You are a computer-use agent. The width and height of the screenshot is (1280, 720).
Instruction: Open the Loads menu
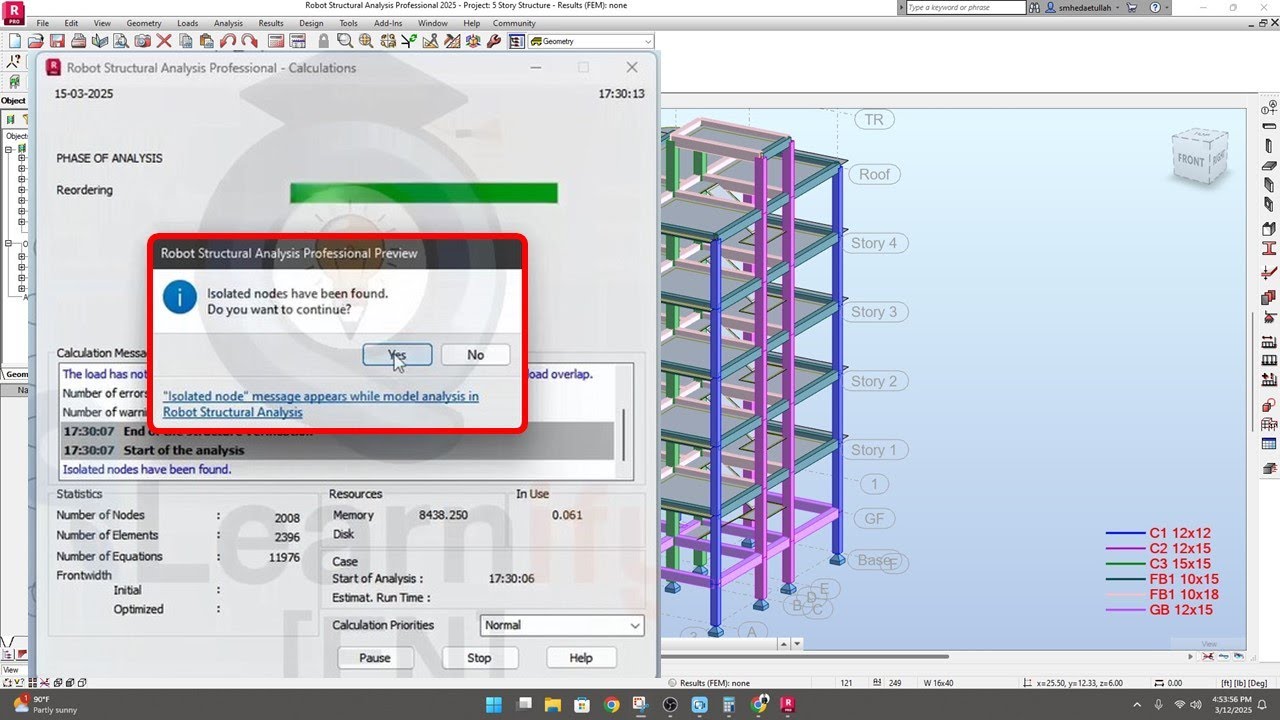tap(187, 23)
